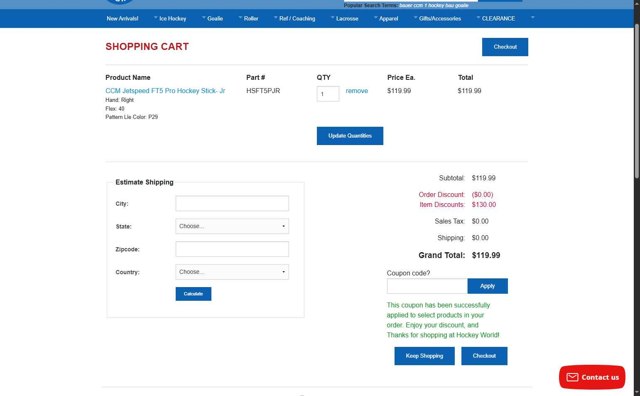Click the Flex: 40 detail text
The height and width of the screenshot is (396, 640).
pyautogui.click(x=115, y=109)
